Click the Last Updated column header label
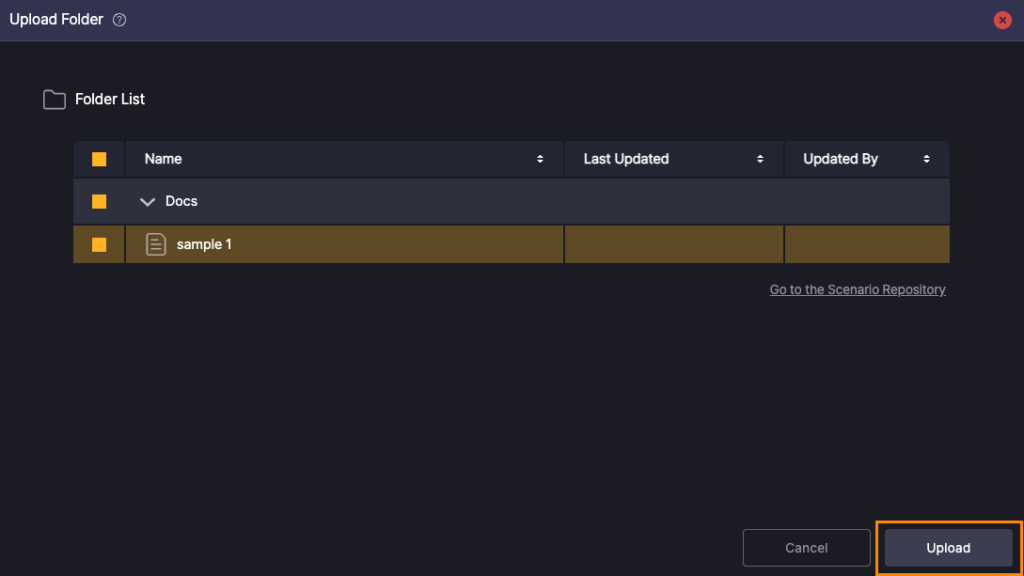The image size is (1024, 576). [626, 159]
